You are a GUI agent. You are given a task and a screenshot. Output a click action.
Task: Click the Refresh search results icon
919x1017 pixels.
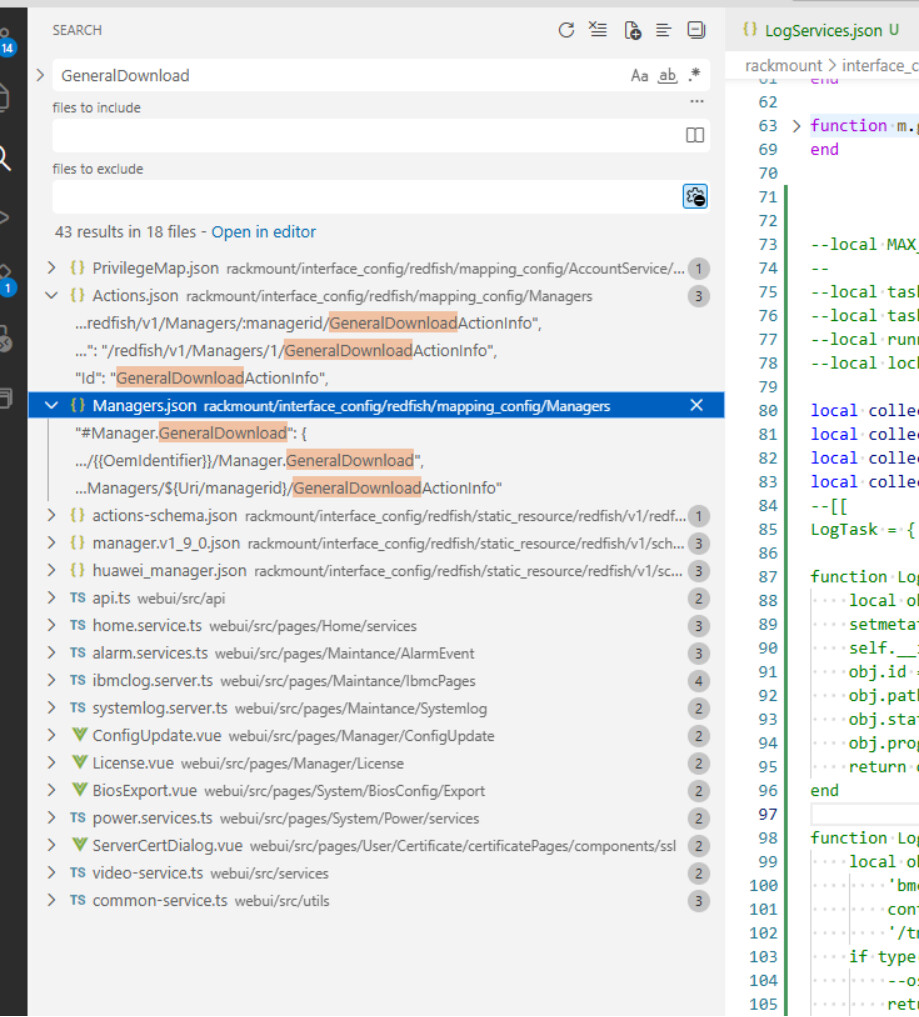(x=566, y=30)
